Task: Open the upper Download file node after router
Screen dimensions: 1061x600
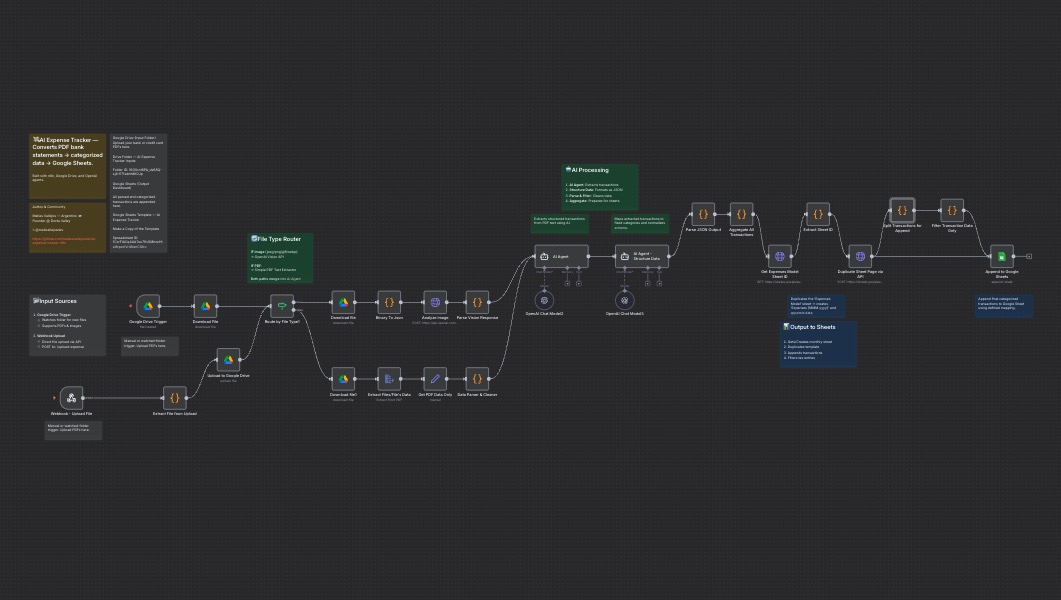Action: (343, 302)
